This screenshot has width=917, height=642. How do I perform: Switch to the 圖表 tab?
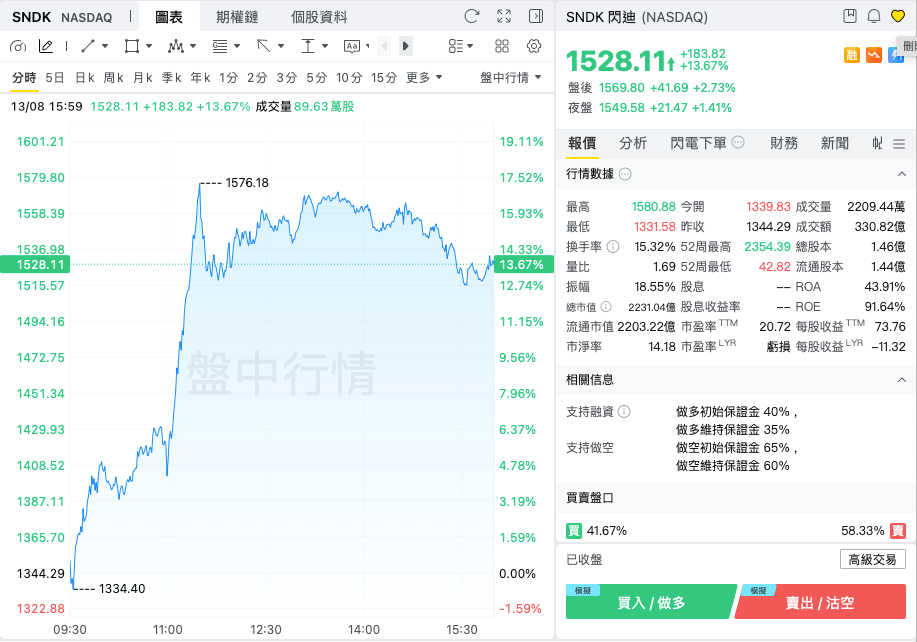(x=169, y=17)
